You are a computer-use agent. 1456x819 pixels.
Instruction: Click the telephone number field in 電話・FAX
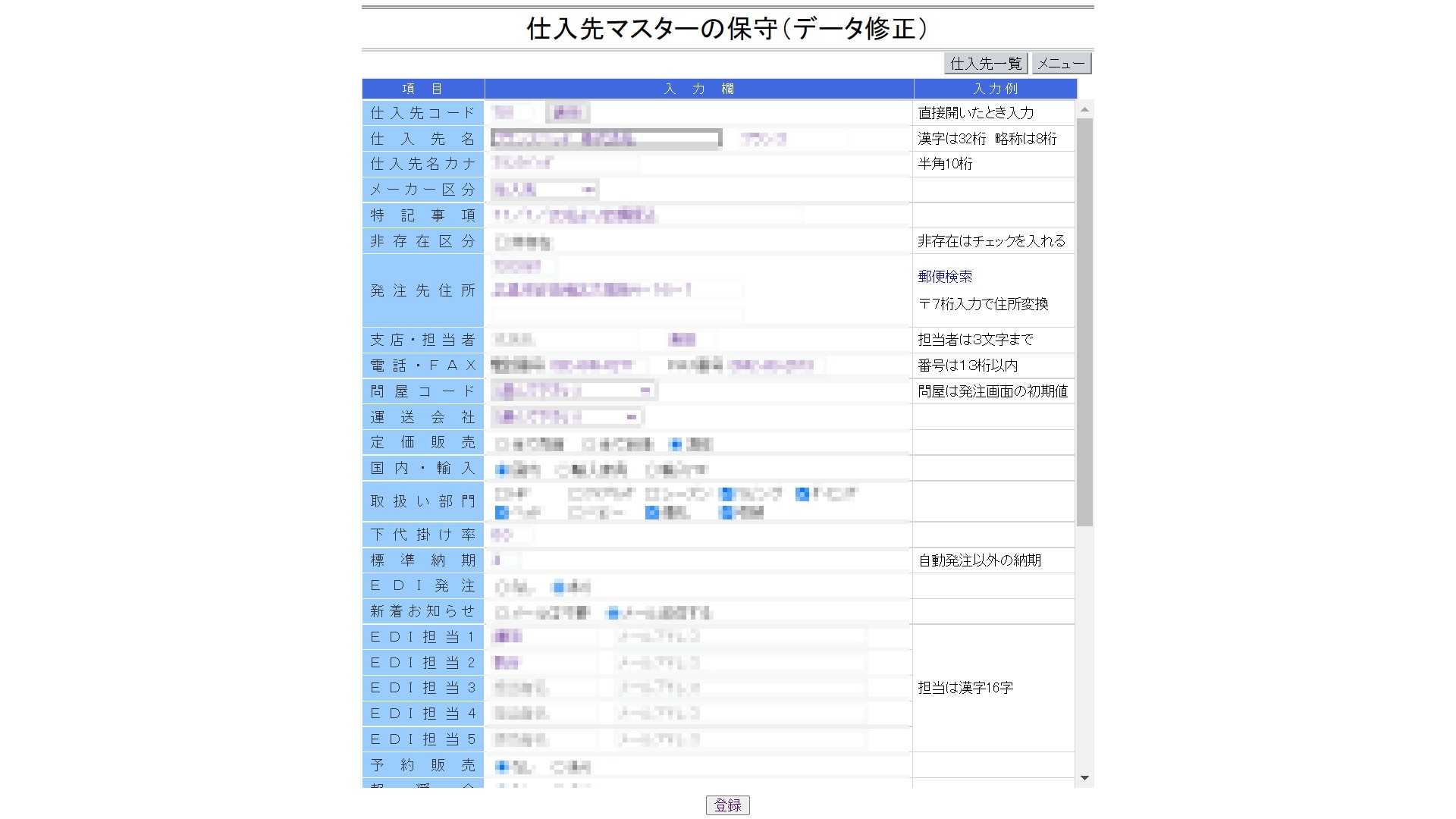tap(600, 366)
